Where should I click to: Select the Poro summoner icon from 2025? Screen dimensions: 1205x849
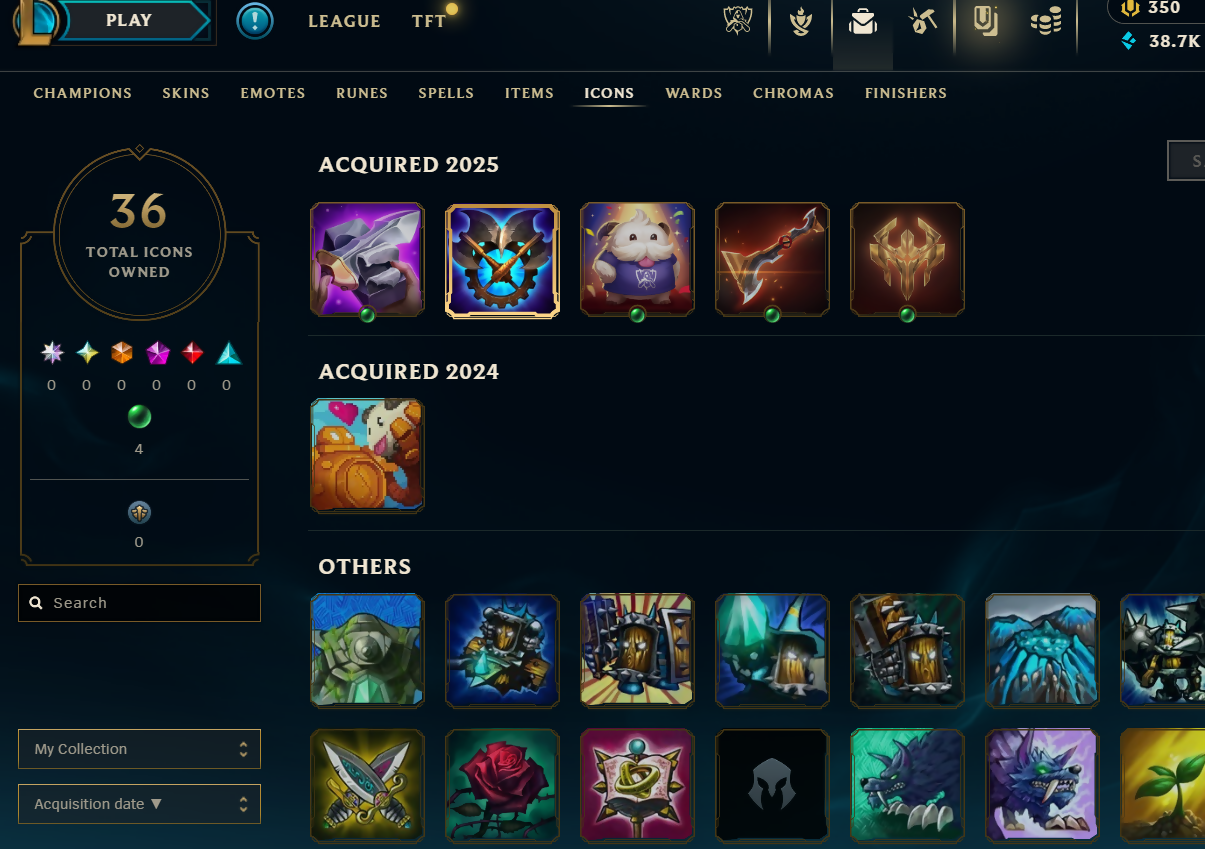pyautogui.click(x=637, y=260)
